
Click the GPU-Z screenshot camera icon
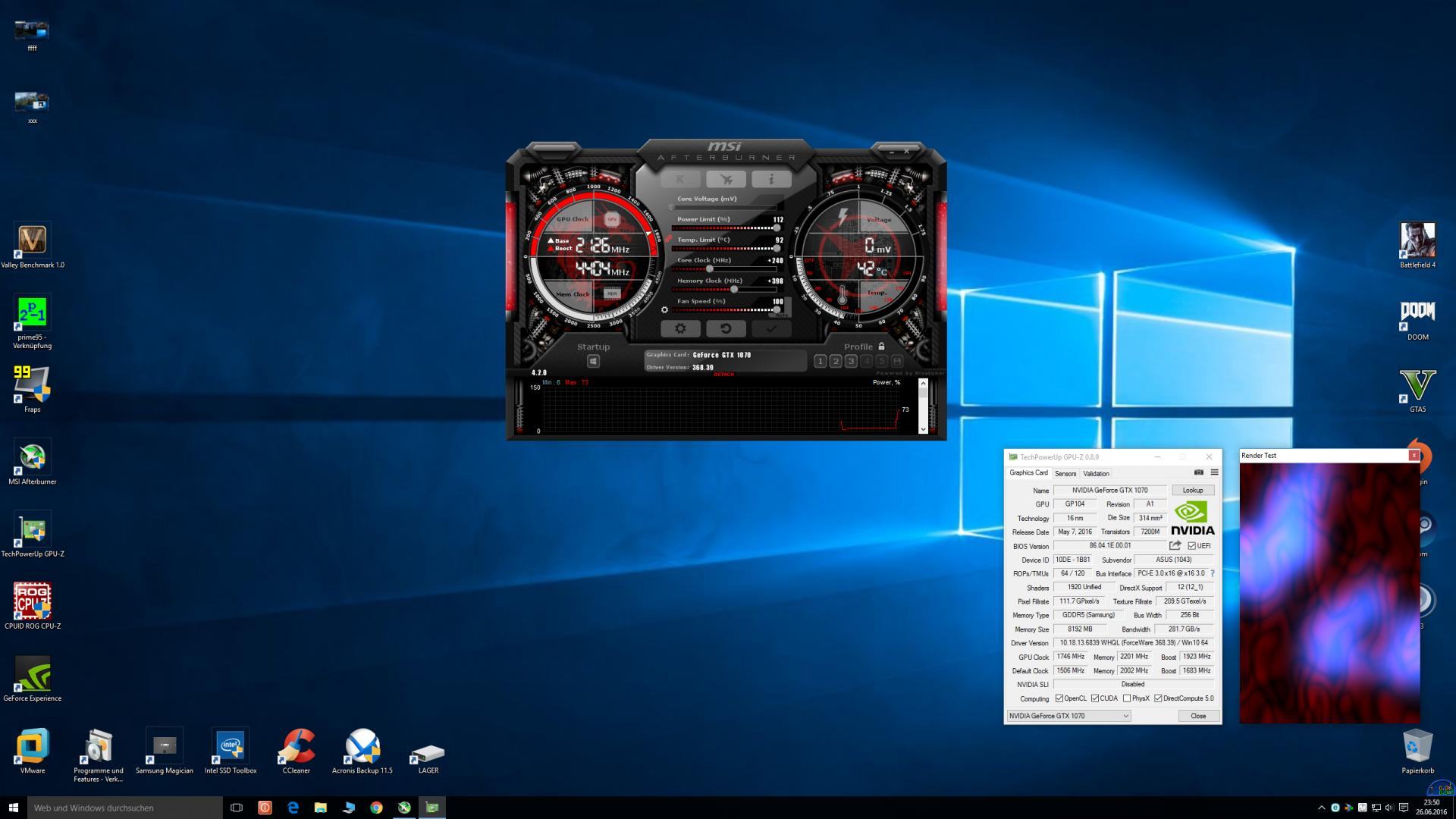pos(1199,472)
